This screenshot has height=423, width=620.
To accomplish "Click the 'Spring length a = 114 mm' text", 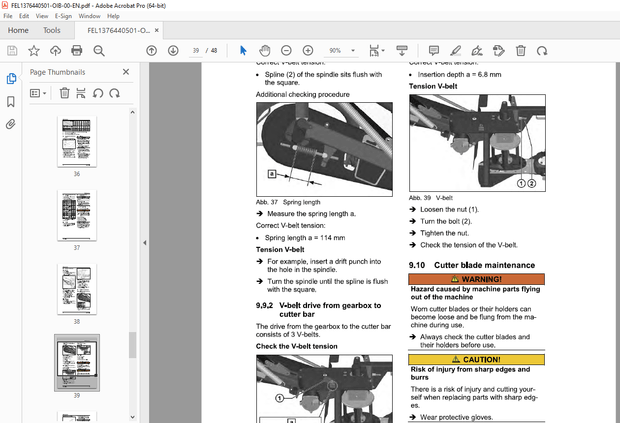I will click(305, 238).
